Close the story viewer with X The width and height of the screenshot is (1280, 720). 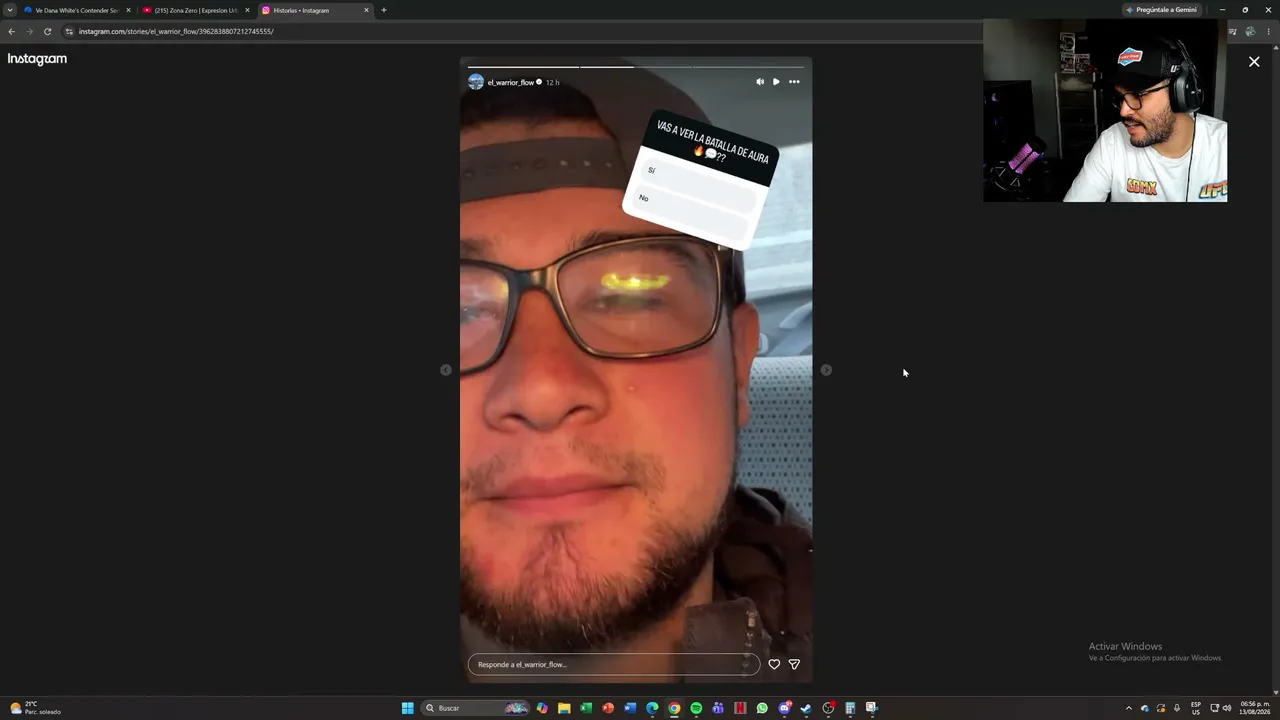(1254, 62)
